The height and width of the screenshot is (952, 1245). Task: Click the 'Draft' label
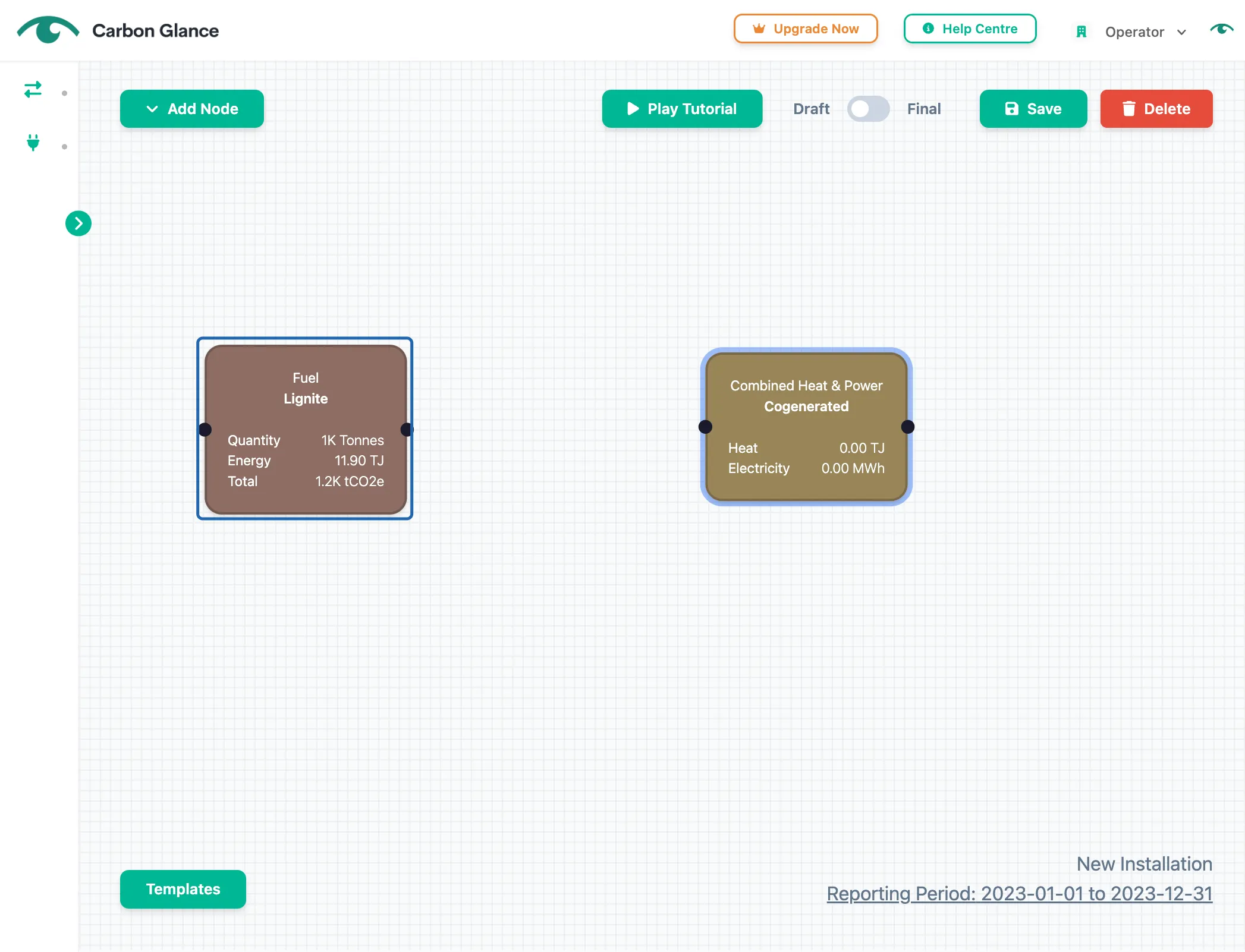(811, 109)
